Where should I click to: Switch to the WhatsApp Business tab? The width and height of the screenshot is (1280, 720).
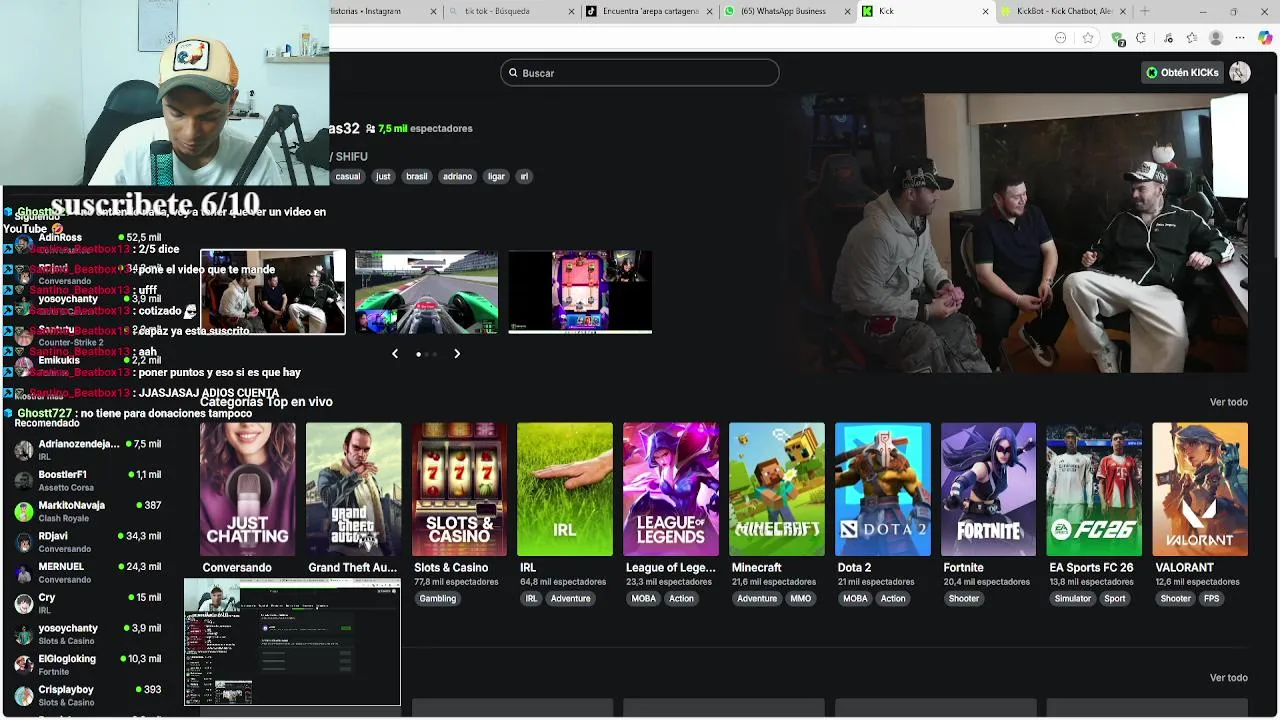pos(787,11)
